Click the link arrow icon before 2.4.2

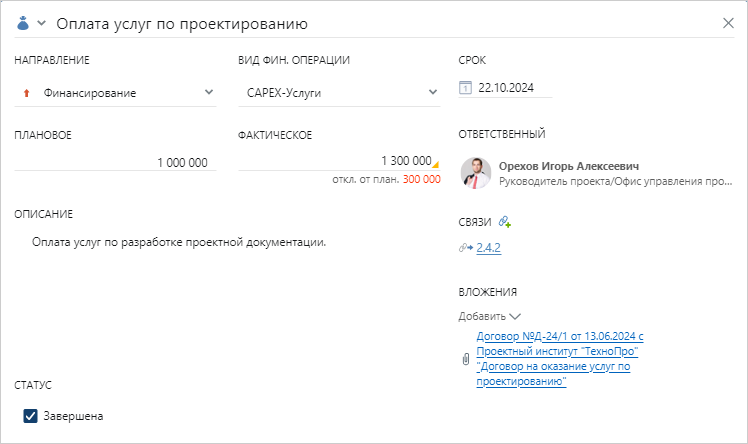[x=465, y=247]
